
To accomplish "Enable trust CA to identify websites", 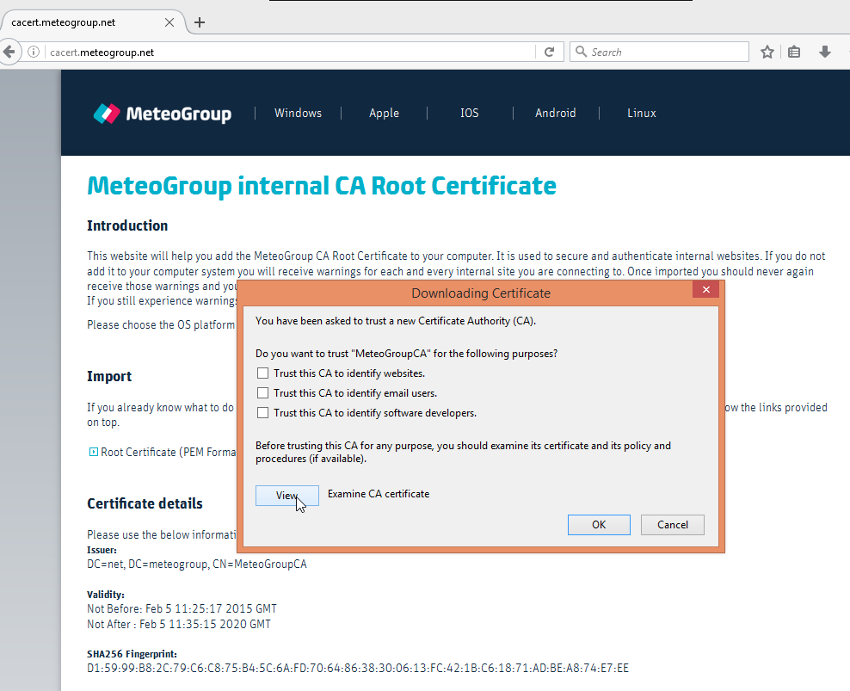I will click(263, 373).
